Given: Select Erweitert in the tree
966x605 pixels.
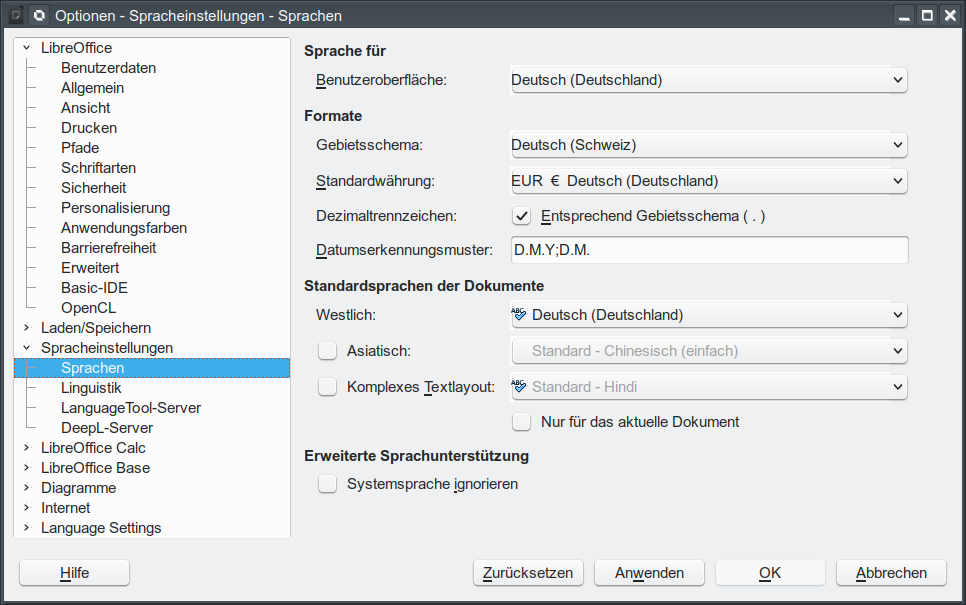Looking at the screenshot, I should 90,268.
